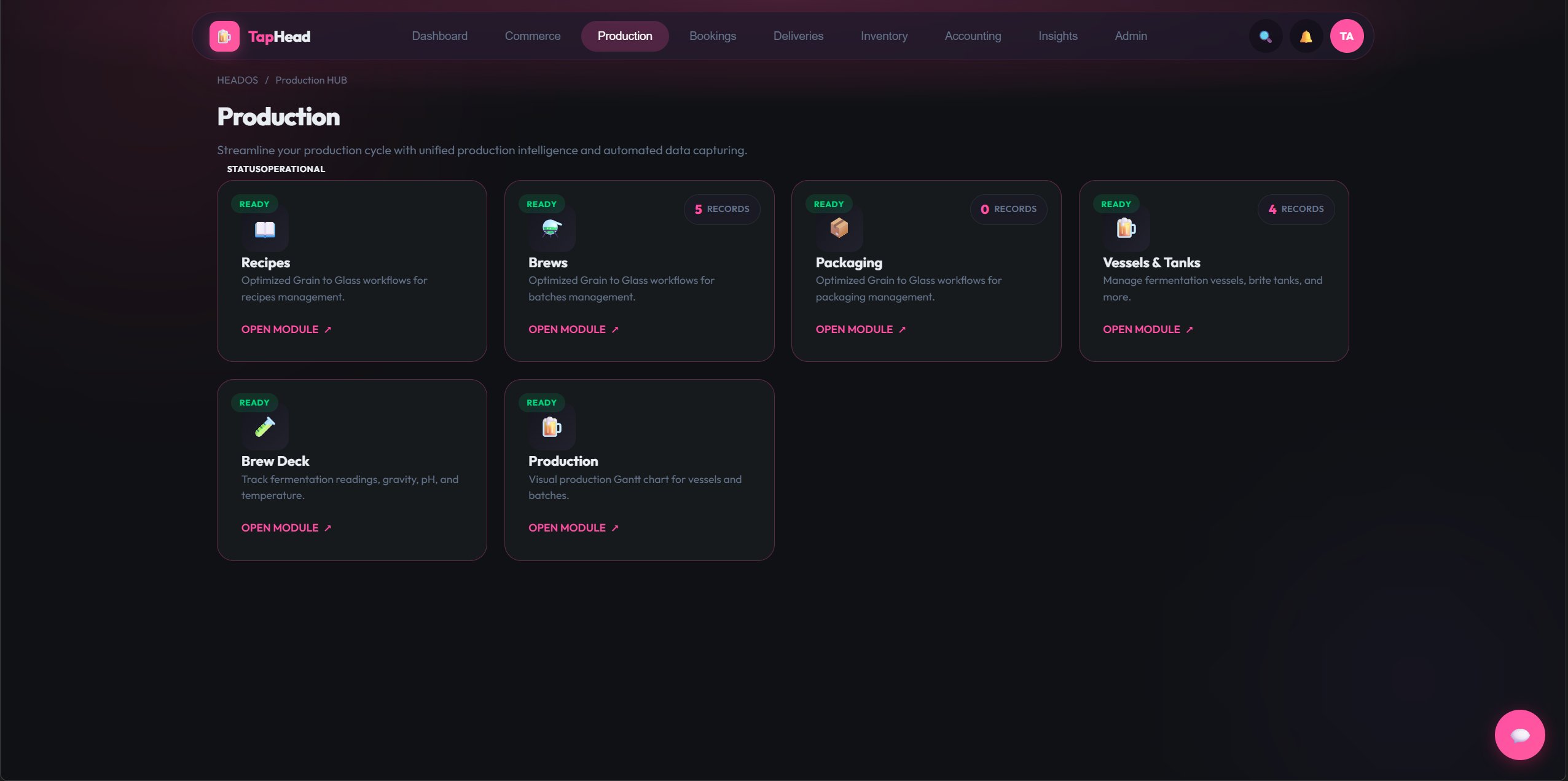The height and width of the screenshot is (781, 1568).
Task: Open search with magnifying glass icon
Action: [1265, 36]
